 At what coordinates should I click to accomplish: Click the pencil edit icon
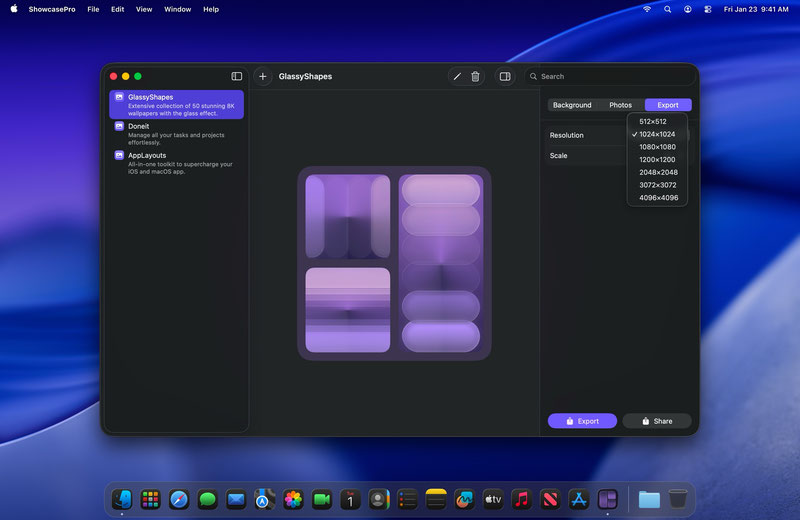point(457,76)
